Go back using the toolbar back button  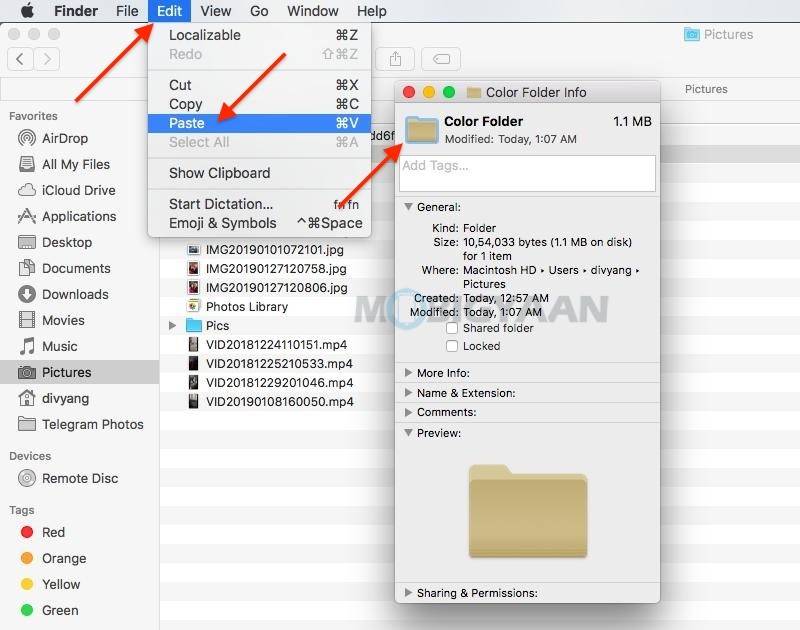22,59
